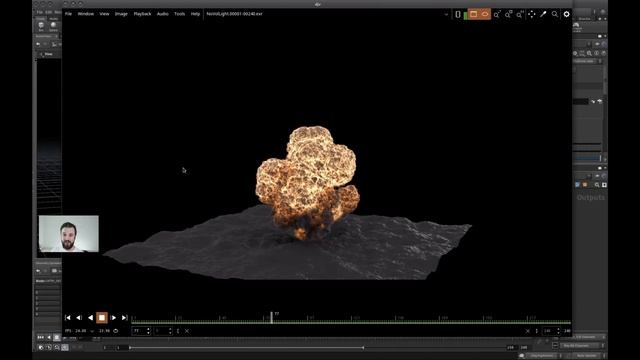Select the eyedropper pixel inspect tool

(x=543, y=14)
